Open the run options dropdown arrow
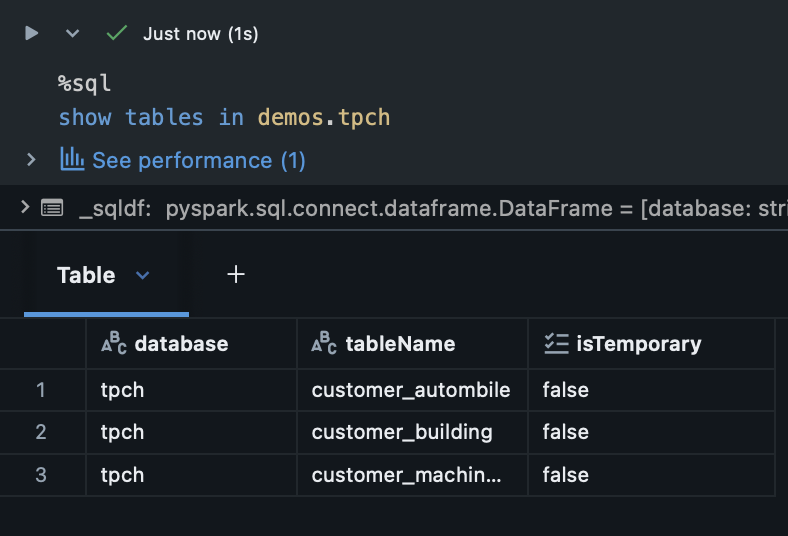The width and height of the screenshot is (788, 536). click(72, 33)
